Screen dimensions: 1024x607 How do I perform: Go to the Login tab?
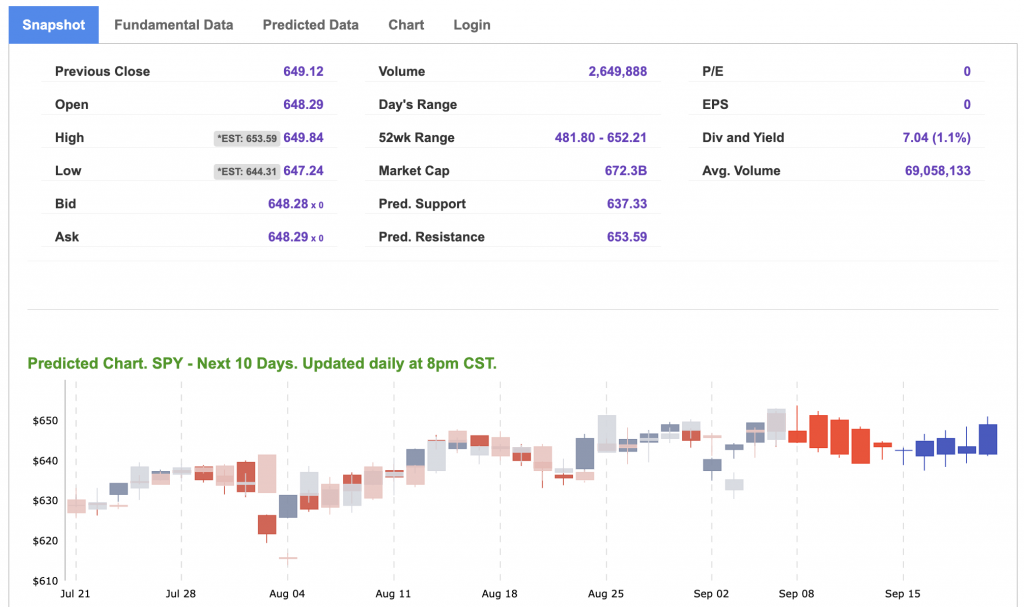[472, 25]
